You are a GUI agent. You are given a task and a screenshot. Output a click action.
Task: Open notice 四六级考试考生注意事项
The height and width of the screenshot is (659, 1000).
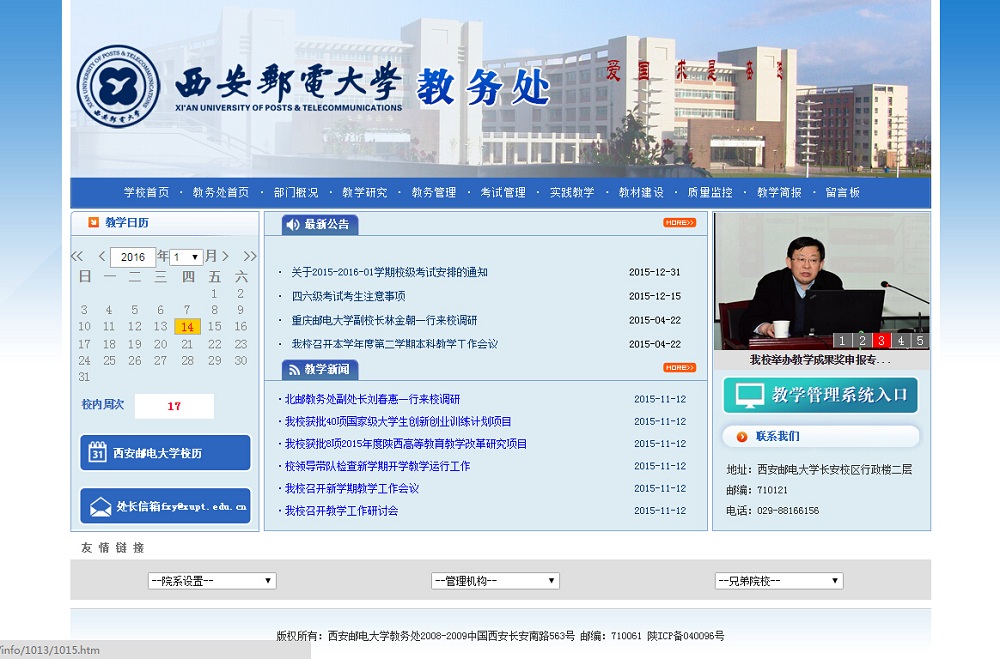pyautogui.click(x=348, y=297)
